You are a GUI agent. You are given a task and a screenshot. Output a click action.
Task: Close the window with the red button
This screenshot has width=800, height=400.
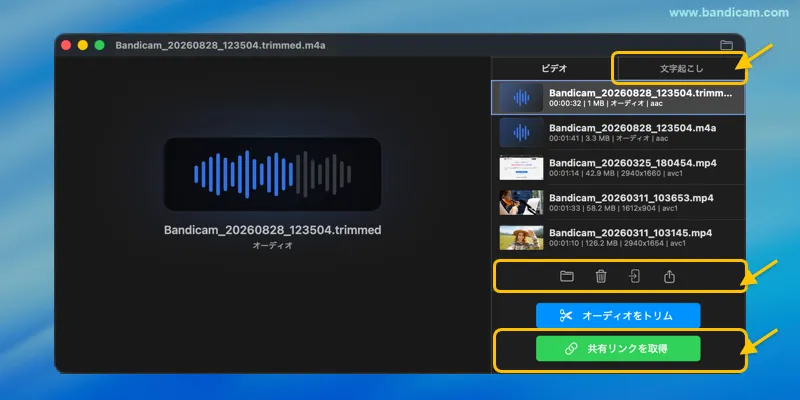66,45
